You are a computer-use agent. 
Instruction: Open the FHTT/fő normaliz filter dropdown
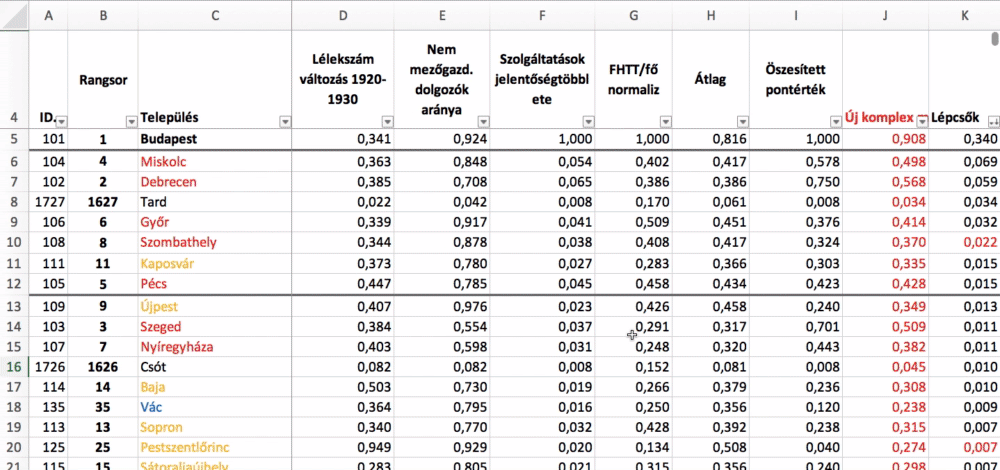(x=666, y=121)
